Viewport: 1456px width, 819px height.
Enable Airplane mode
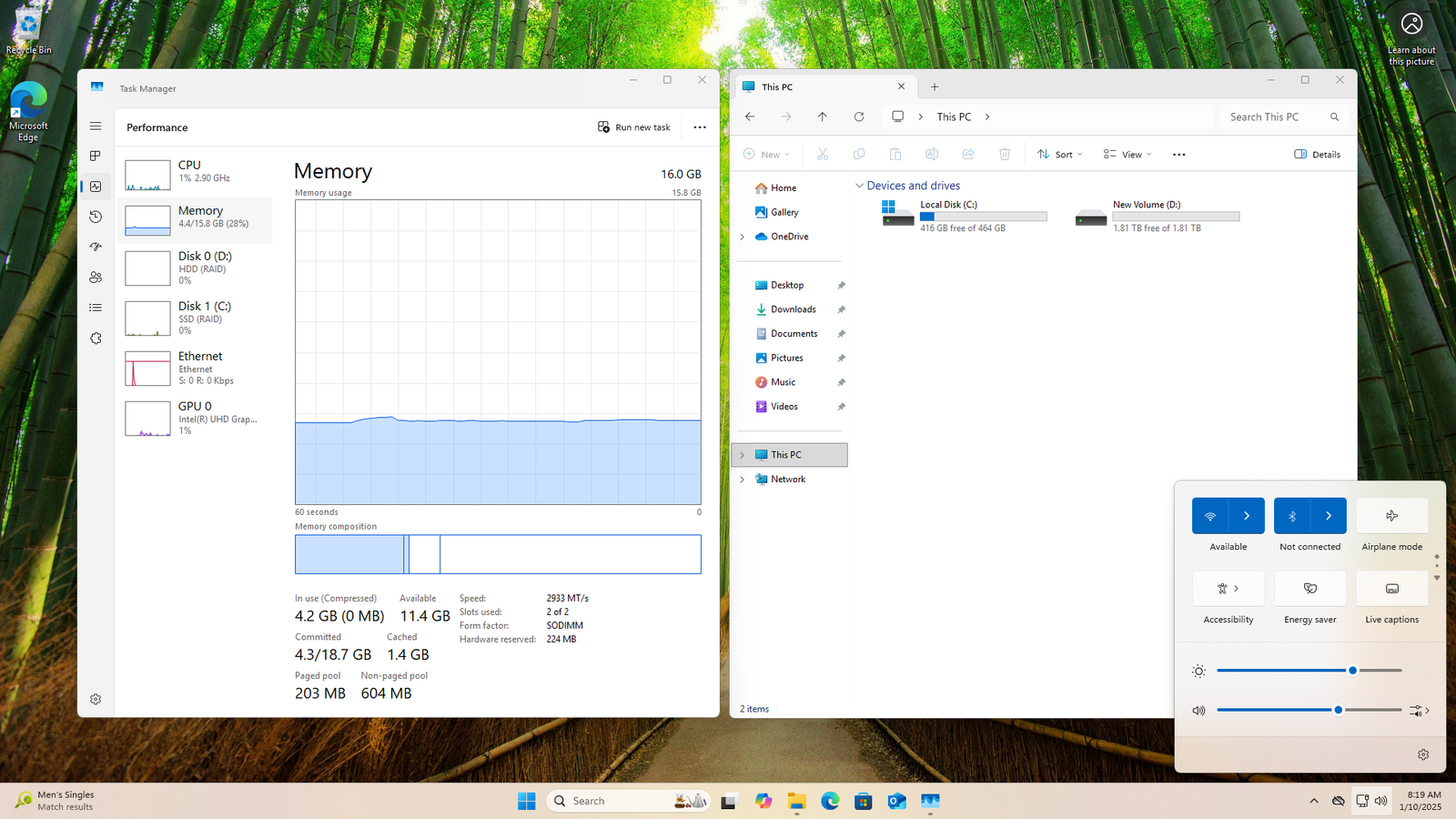point(1391,516)
